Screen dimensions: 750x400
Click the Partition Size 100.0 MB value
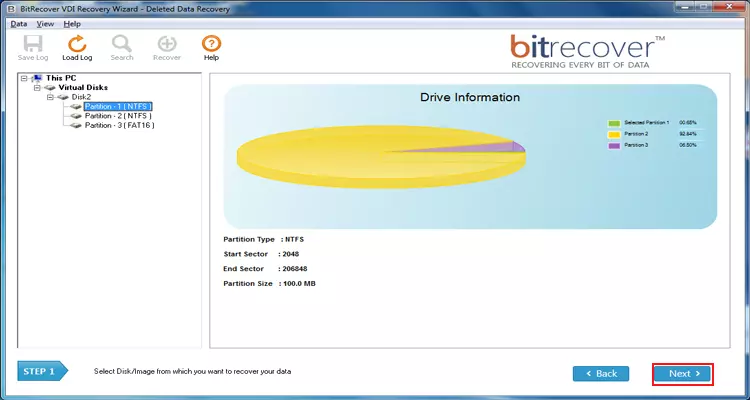pos(299,284)
